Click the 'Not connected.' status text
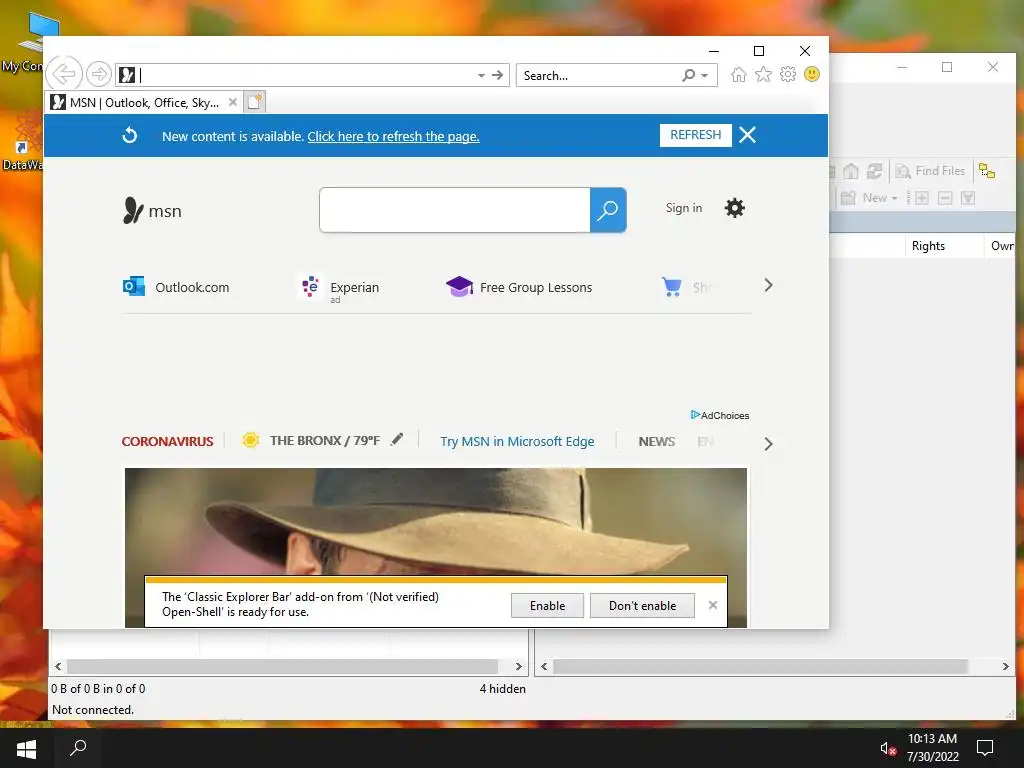The image size is (1024, 768). click(x=93, y=709)
